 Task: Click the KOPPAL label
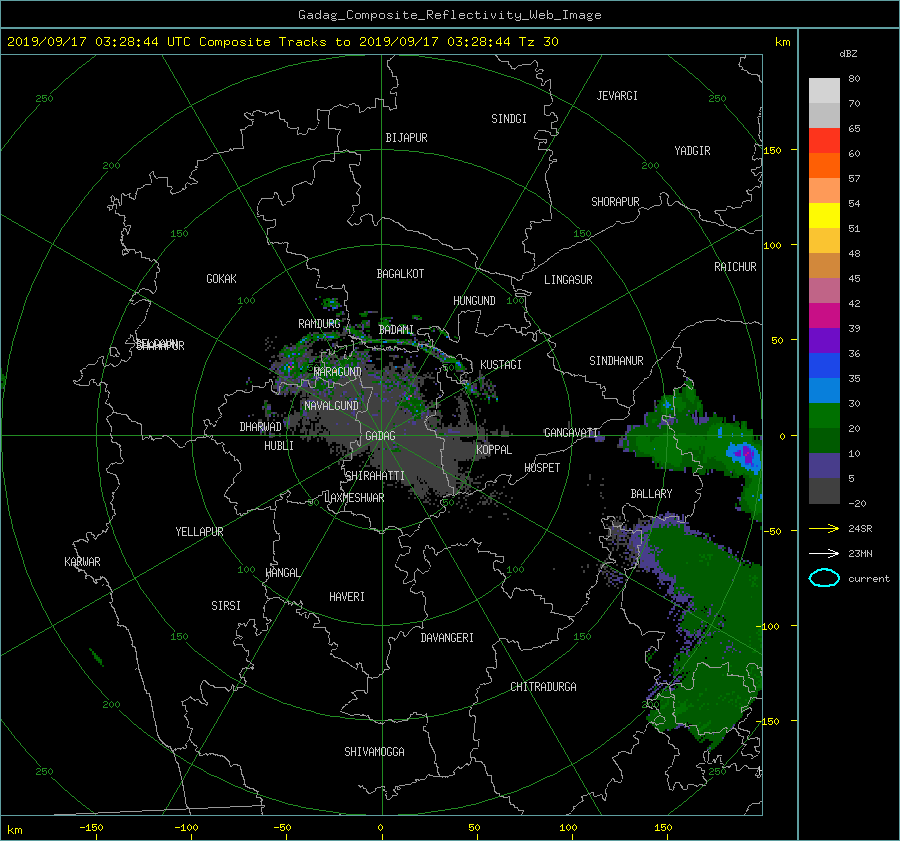pyautogui.click(x=494, y=449)
